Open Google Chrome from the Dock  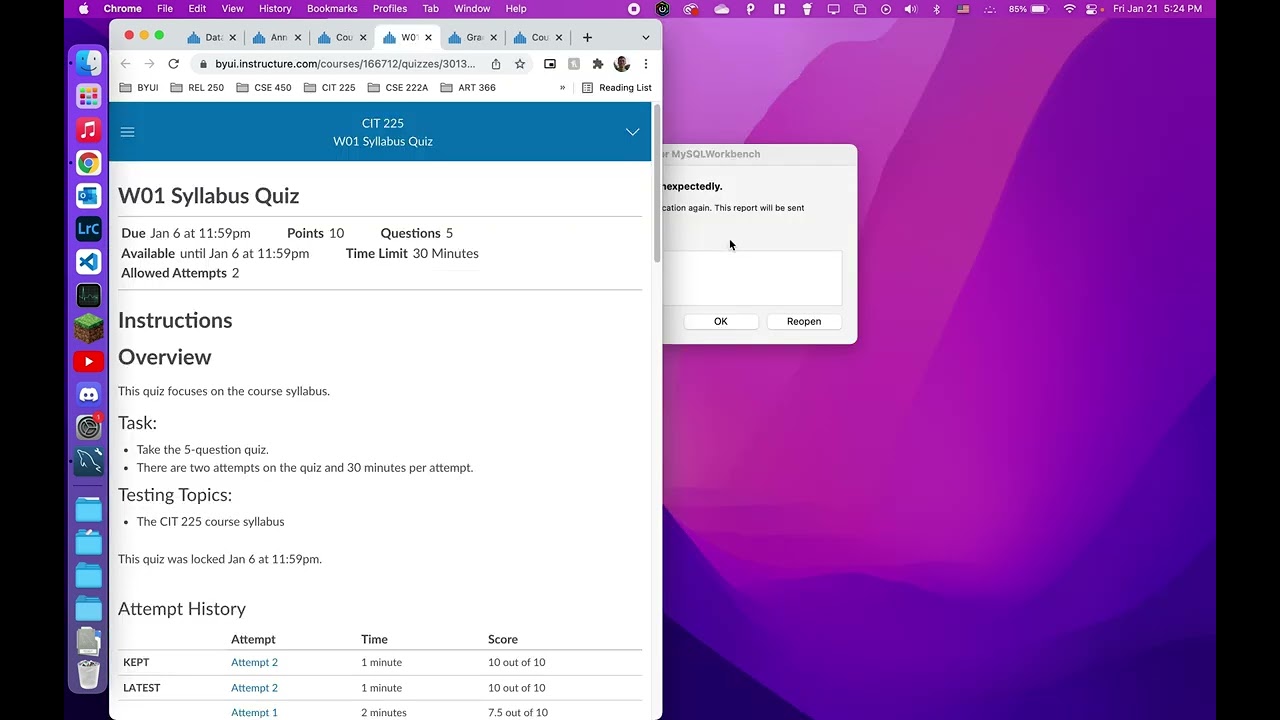(89, 163)
